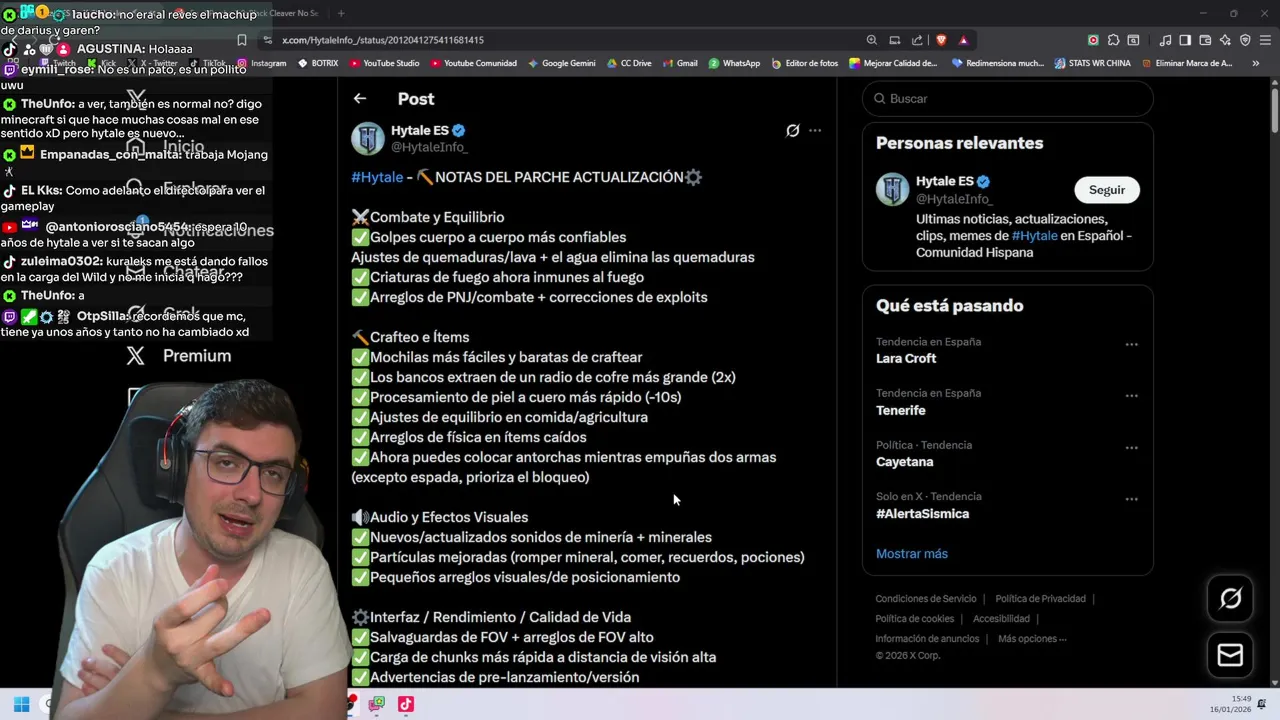Open Brave Rewards triangle icon

(963, 40)
